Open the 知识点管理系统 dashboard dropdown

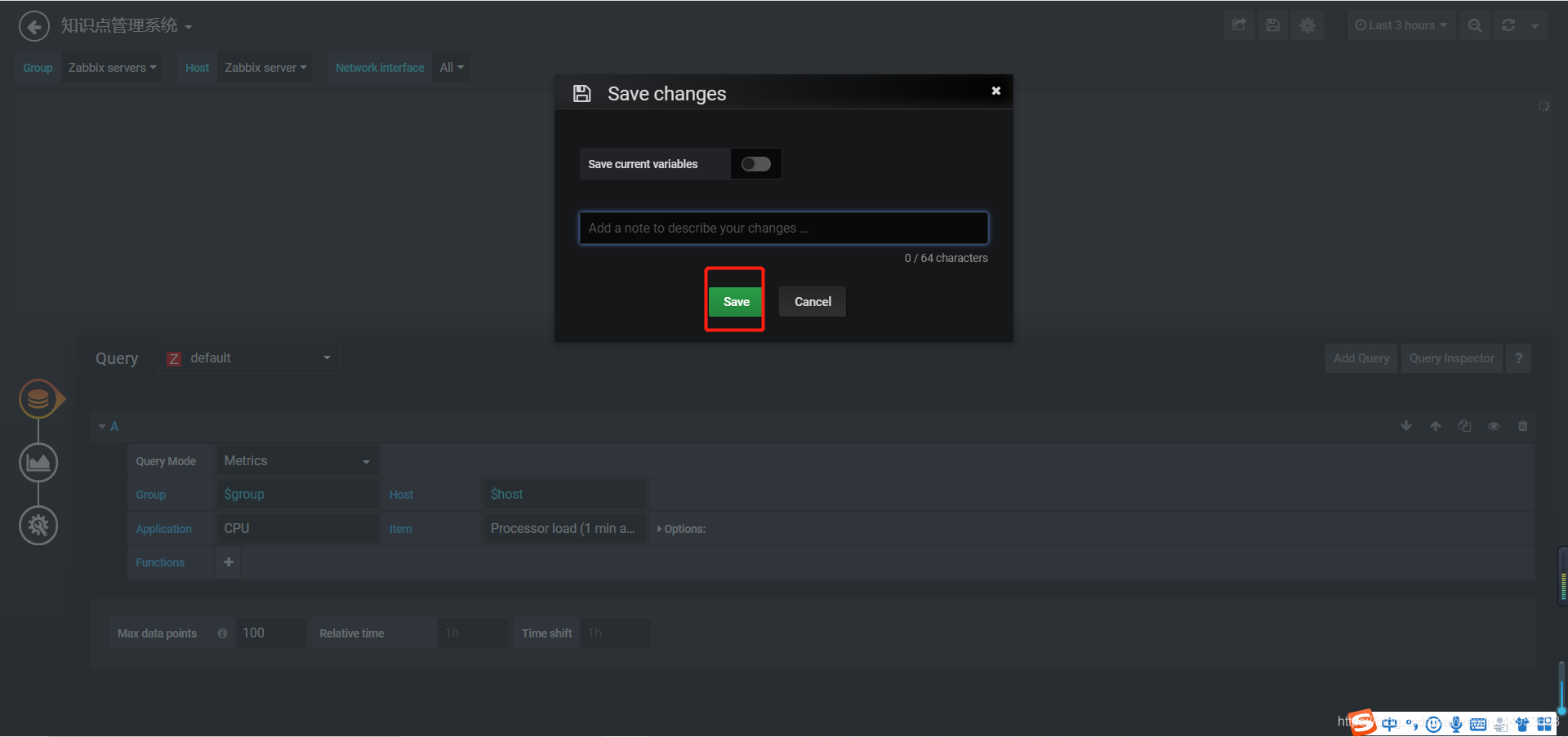pos(127,26)
